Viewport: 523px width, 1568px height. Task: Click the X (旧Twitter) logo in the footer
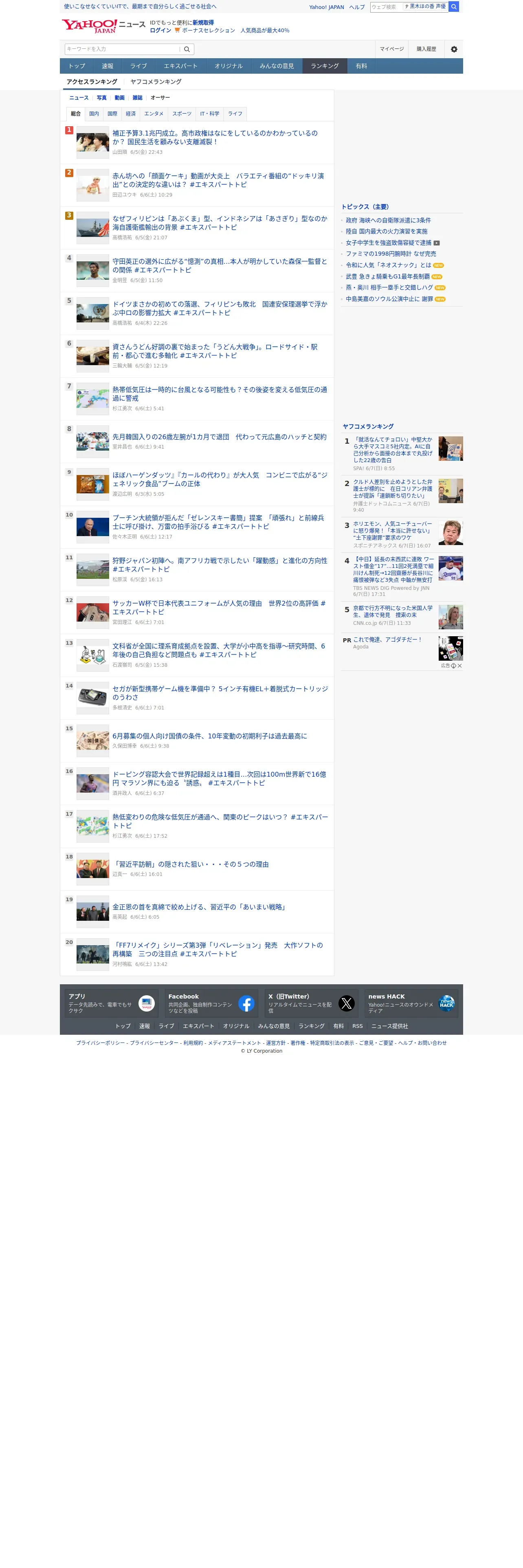347,1003
